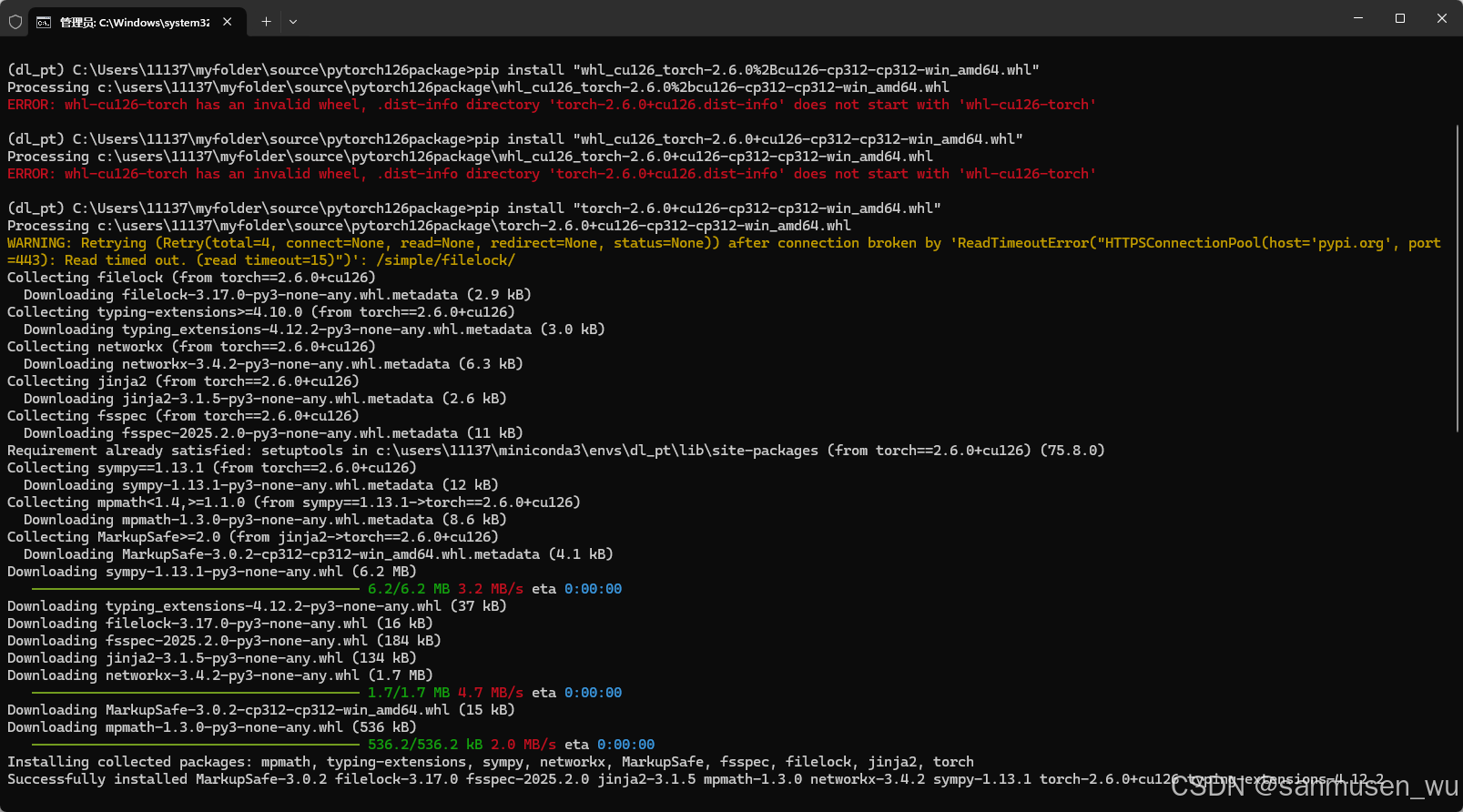Click the Requirement already satisfied setuptools line
Viewport: 1463px width, 812px height.
tap(555, 451)
